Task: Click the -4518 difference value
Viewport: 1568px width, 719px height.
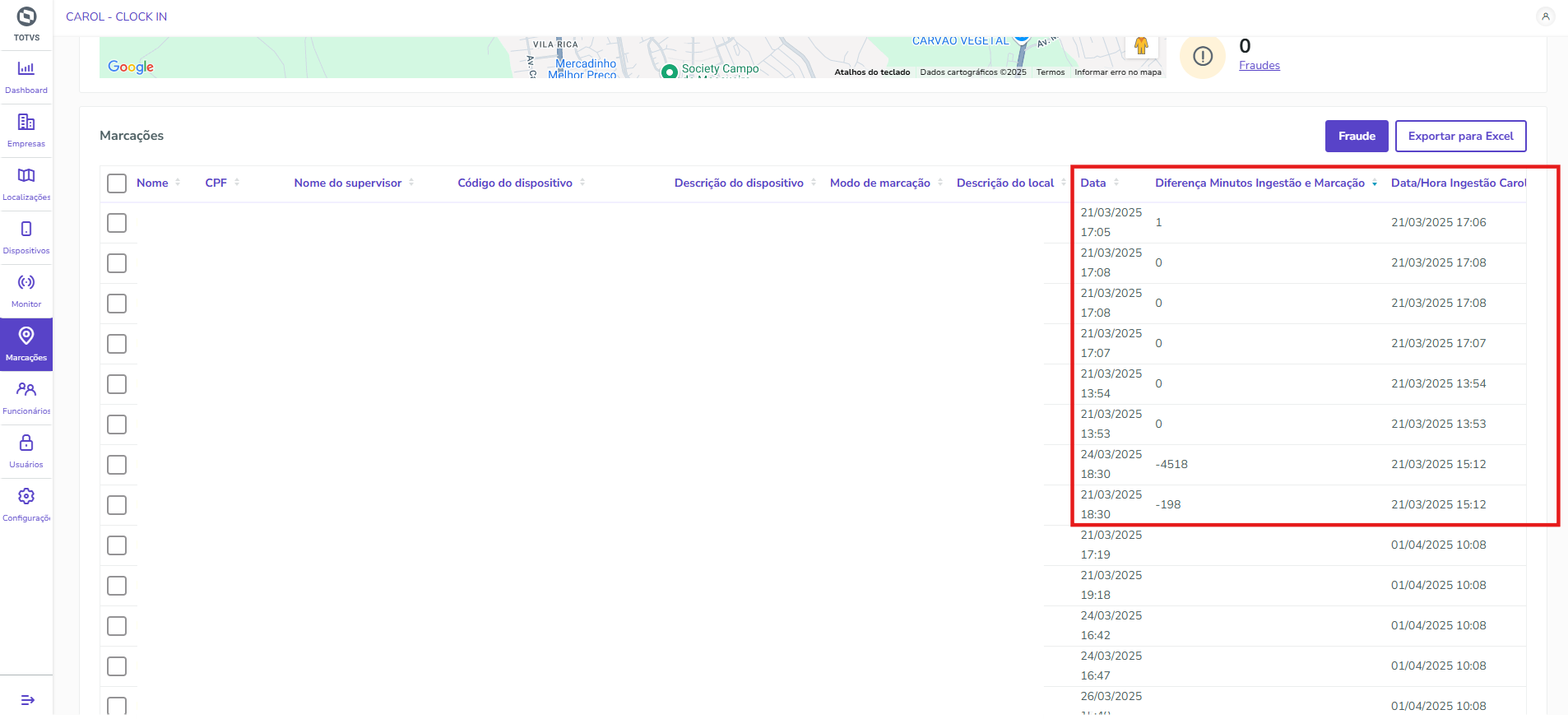Action: (1171, 464)
